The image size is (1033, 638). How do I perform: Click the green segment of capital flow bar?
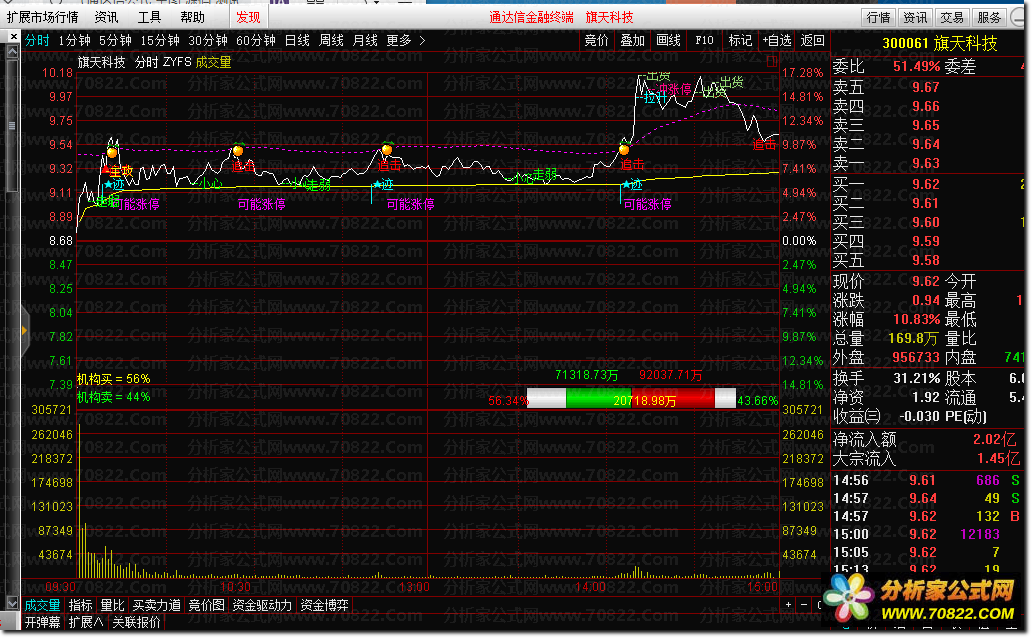click(598, 398)
